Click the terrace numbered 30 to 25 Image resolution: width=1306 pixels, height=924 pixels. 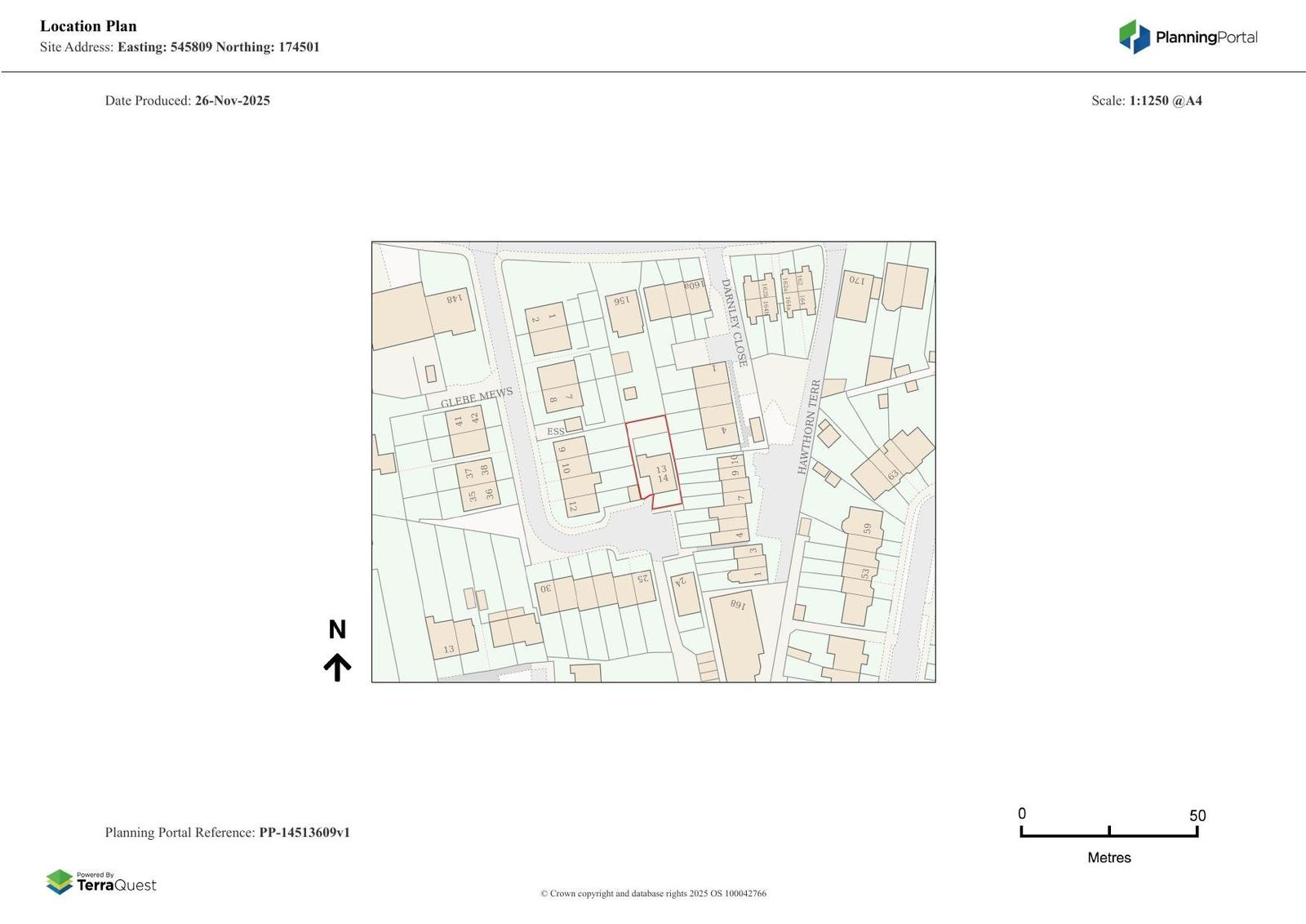[x=595, y=590]
